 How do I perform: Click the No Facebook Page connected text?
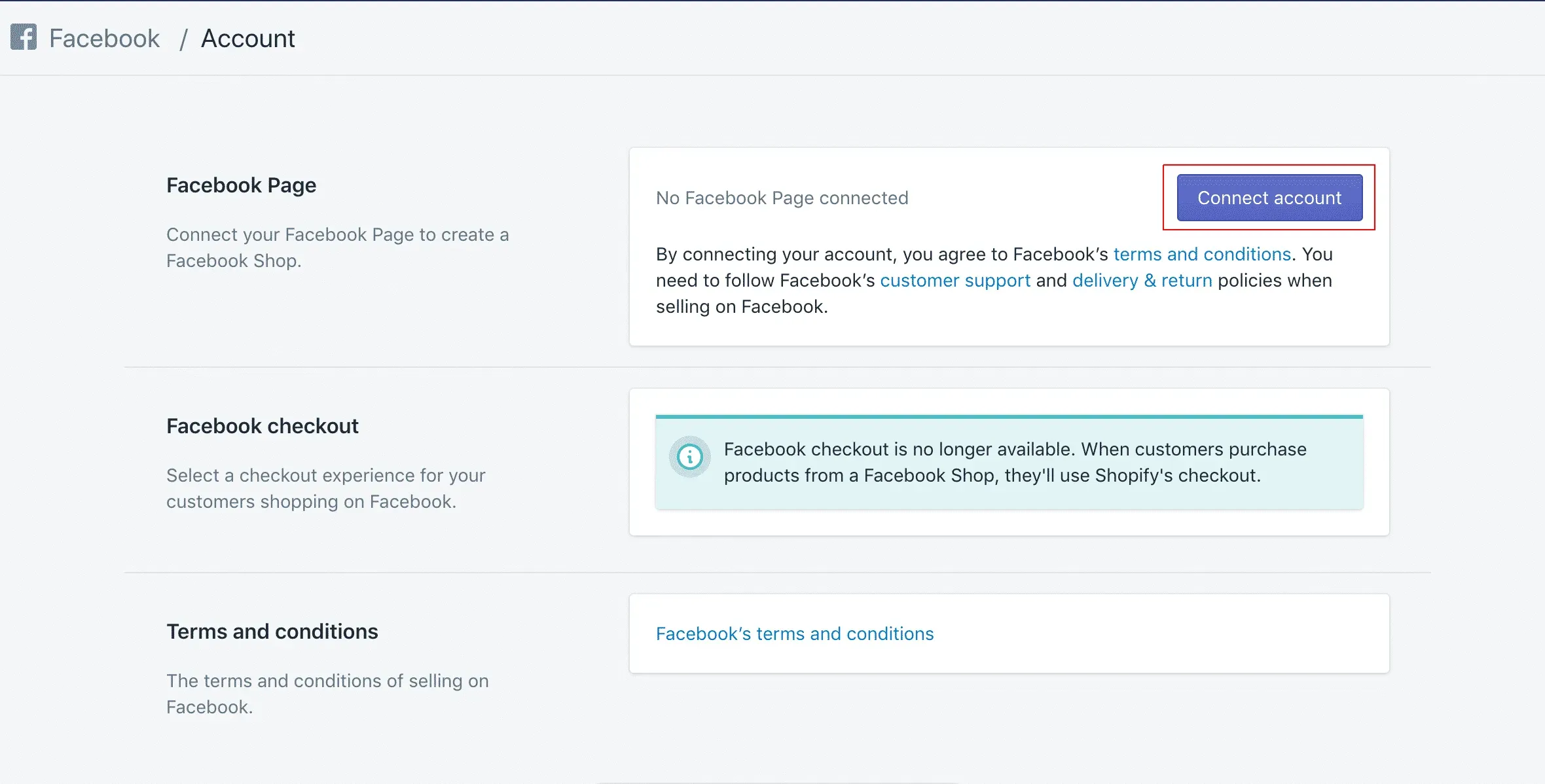pyautogui.click(x=782, y=198)
